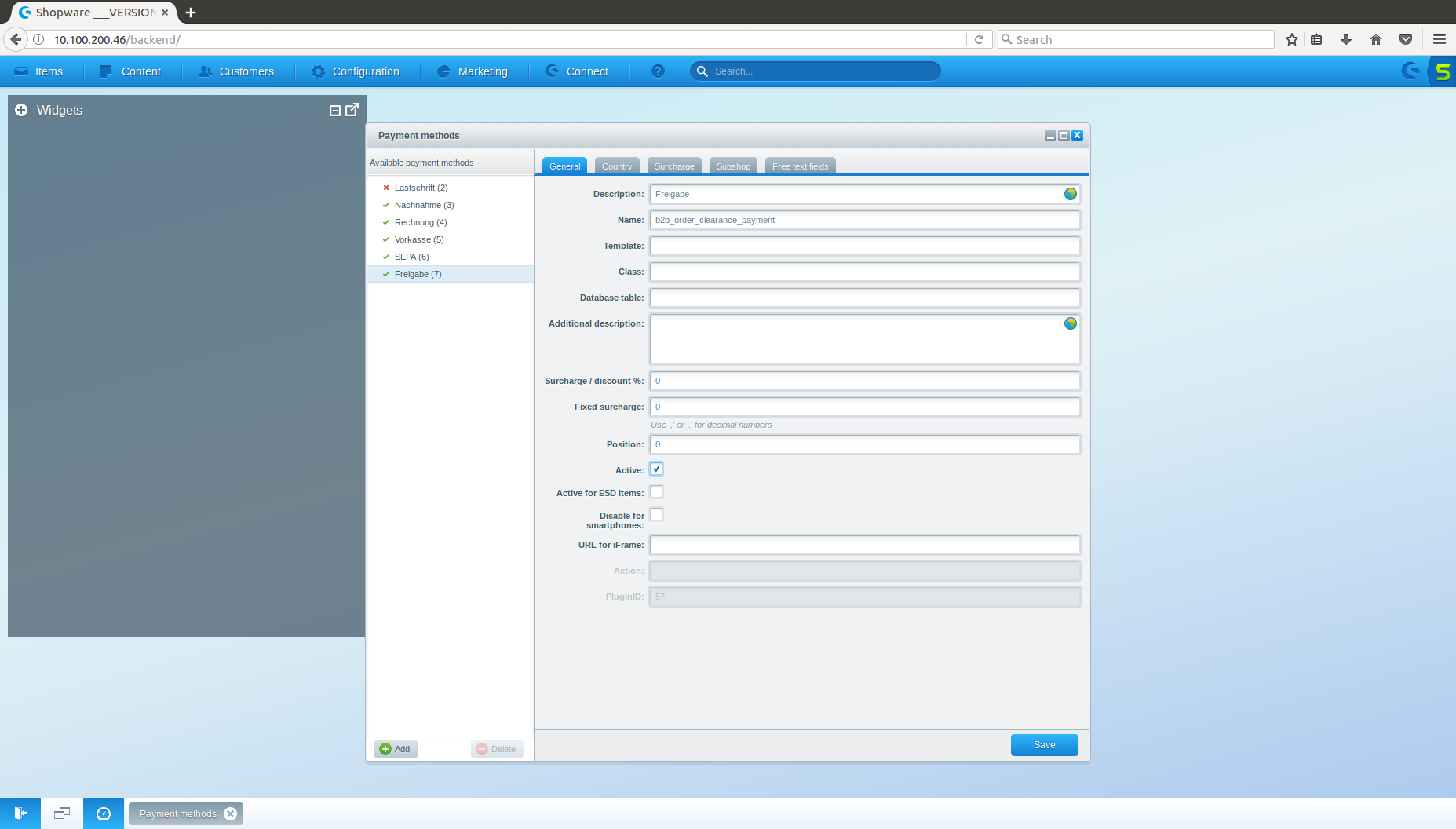Image resolution: width=1456 pixels, height=829 pixels.
Task: Check Disable for smartphones box
Action: point(656,515)
